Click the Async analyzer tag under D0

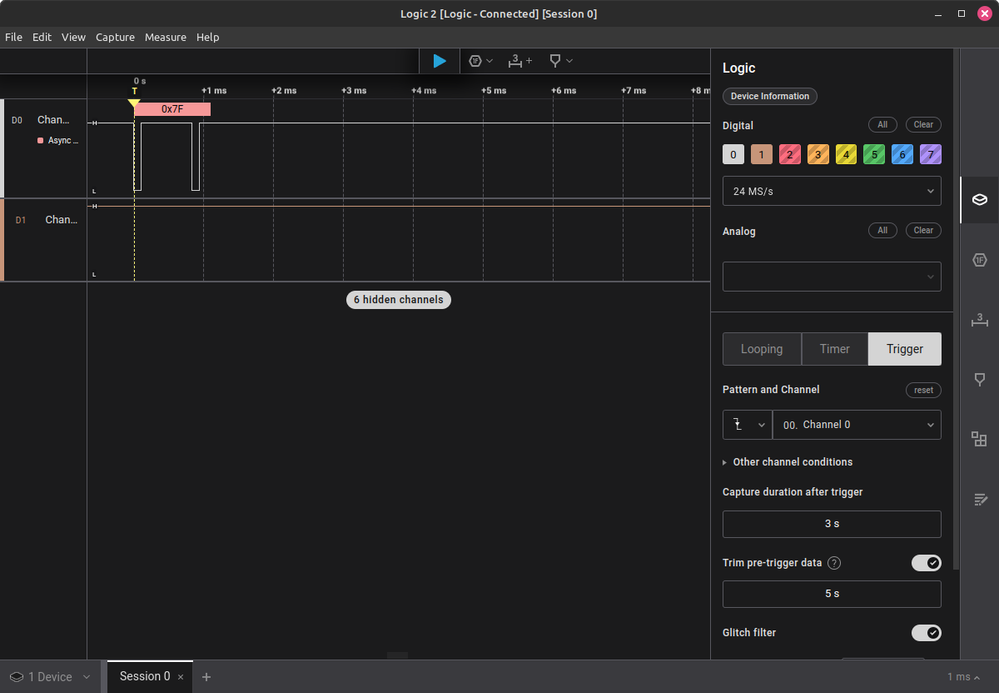point(58,141)
